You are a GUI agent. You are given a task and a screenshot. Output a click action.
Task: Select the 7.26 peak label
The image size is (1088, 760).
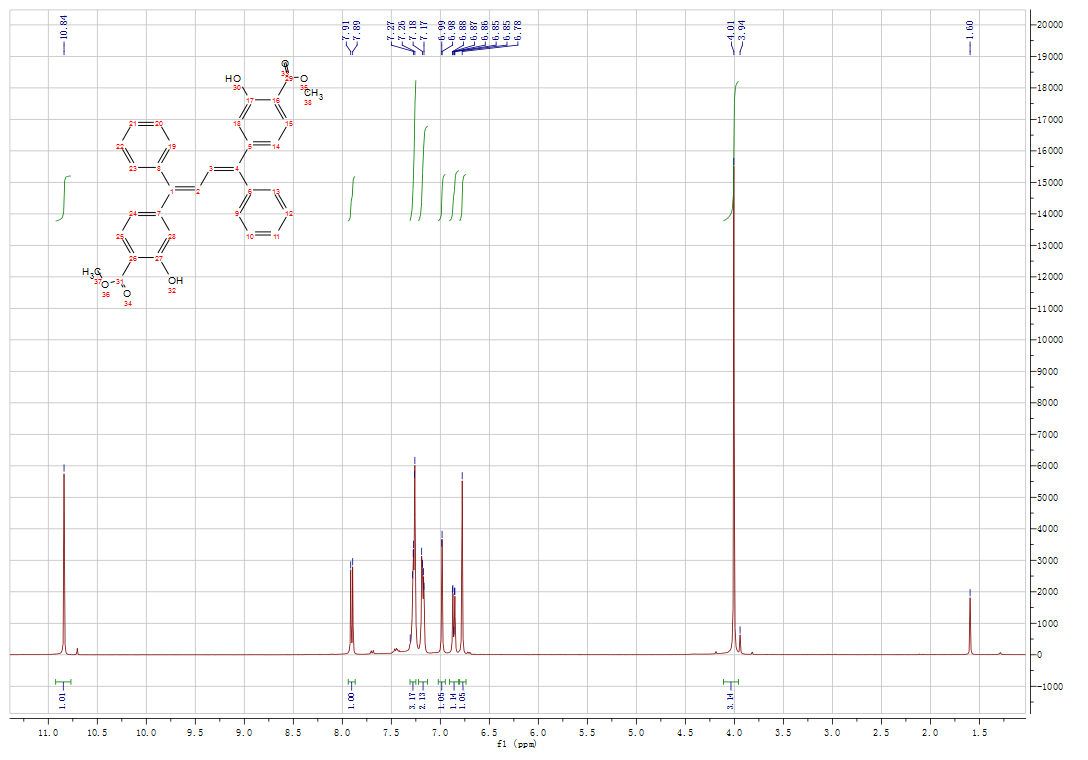coord(402,31)
